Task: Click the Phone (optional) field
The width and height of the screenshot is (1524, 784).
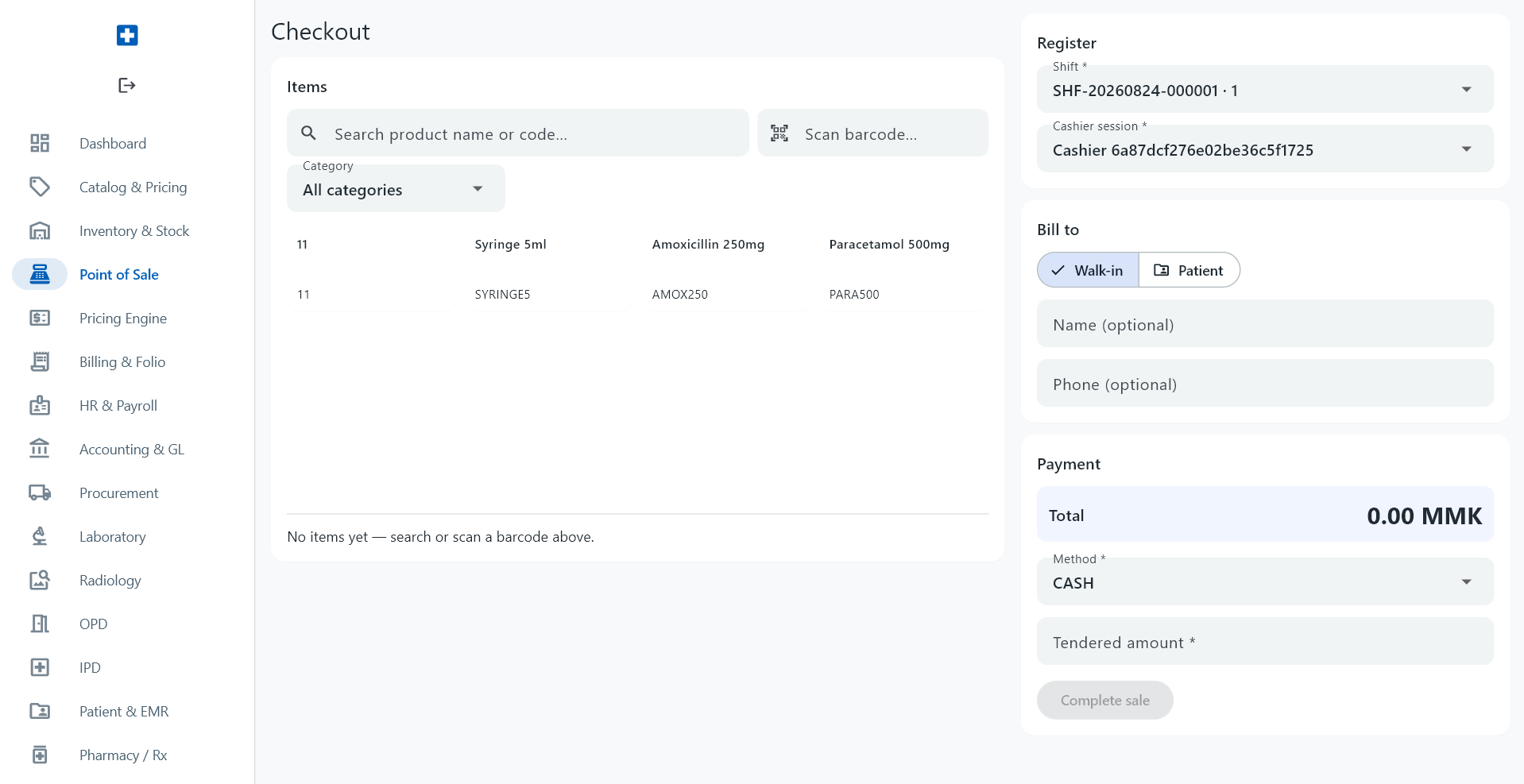Action: [1265, 383]
